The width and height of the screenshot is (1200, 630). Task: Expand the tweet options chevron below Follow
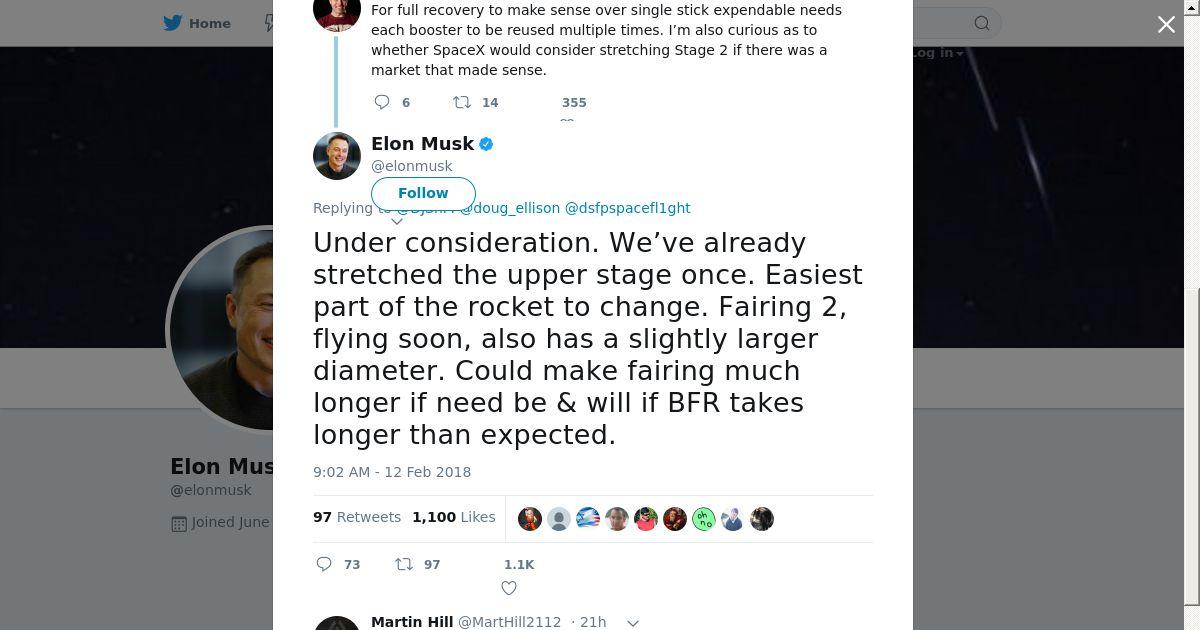pos(396,221)
